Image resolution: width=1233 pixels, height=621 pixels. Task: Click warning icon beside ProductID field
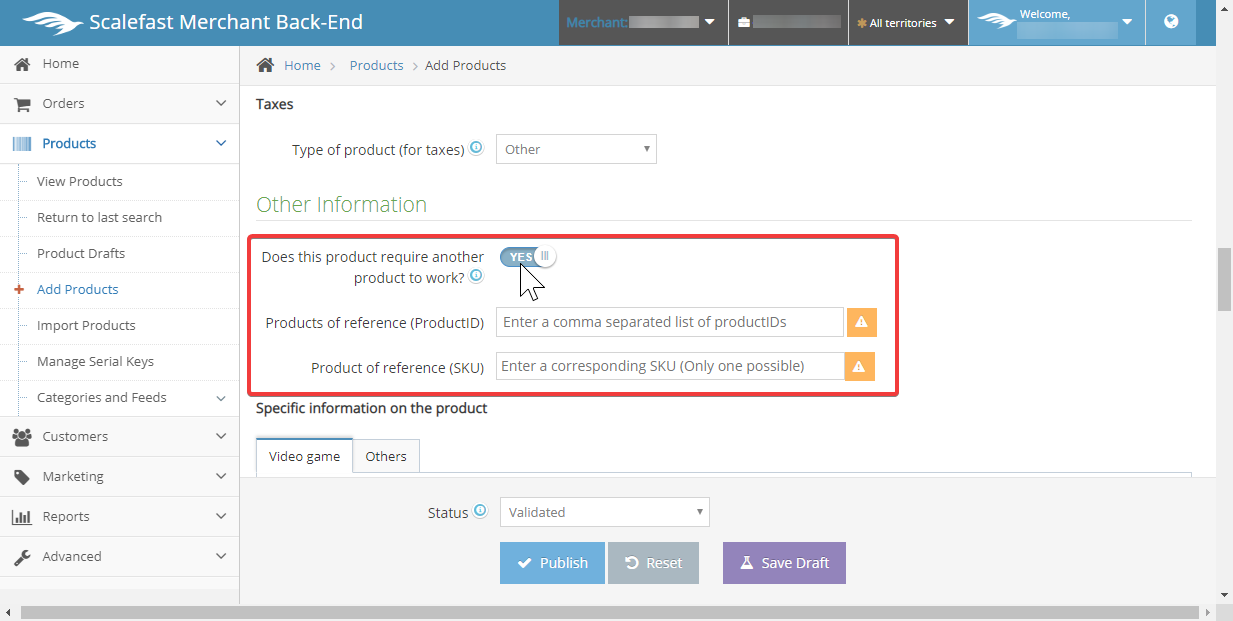[x=862, y=323]
